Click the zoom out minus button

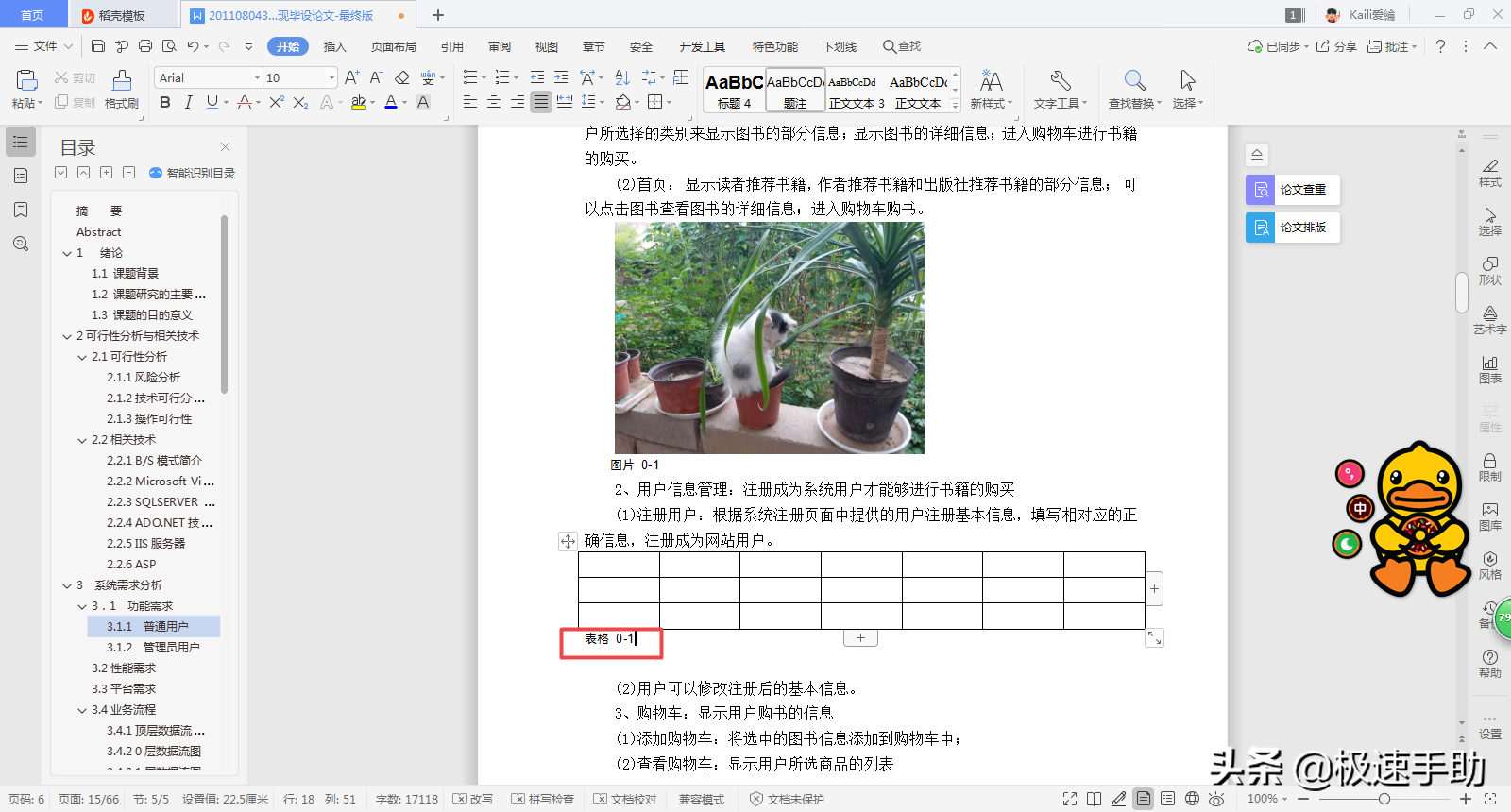point(1303,799)
